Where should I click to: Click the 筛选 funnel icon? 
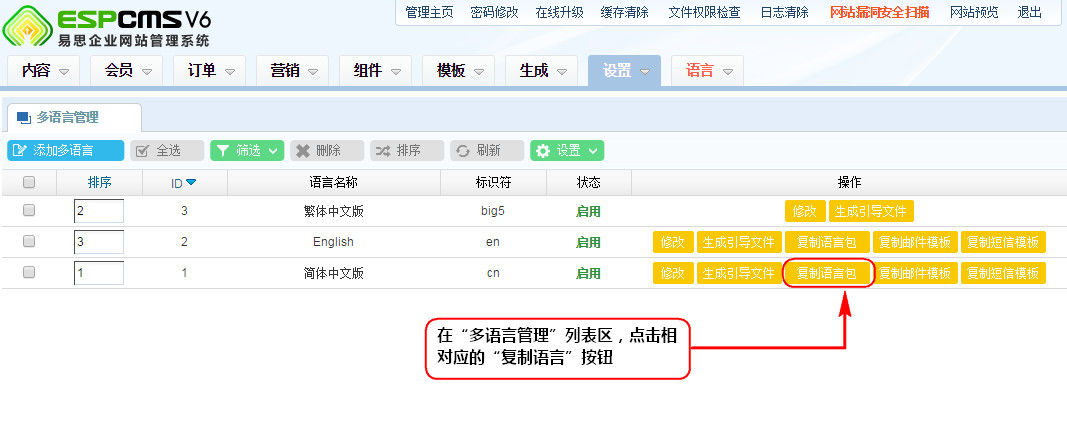223,151
